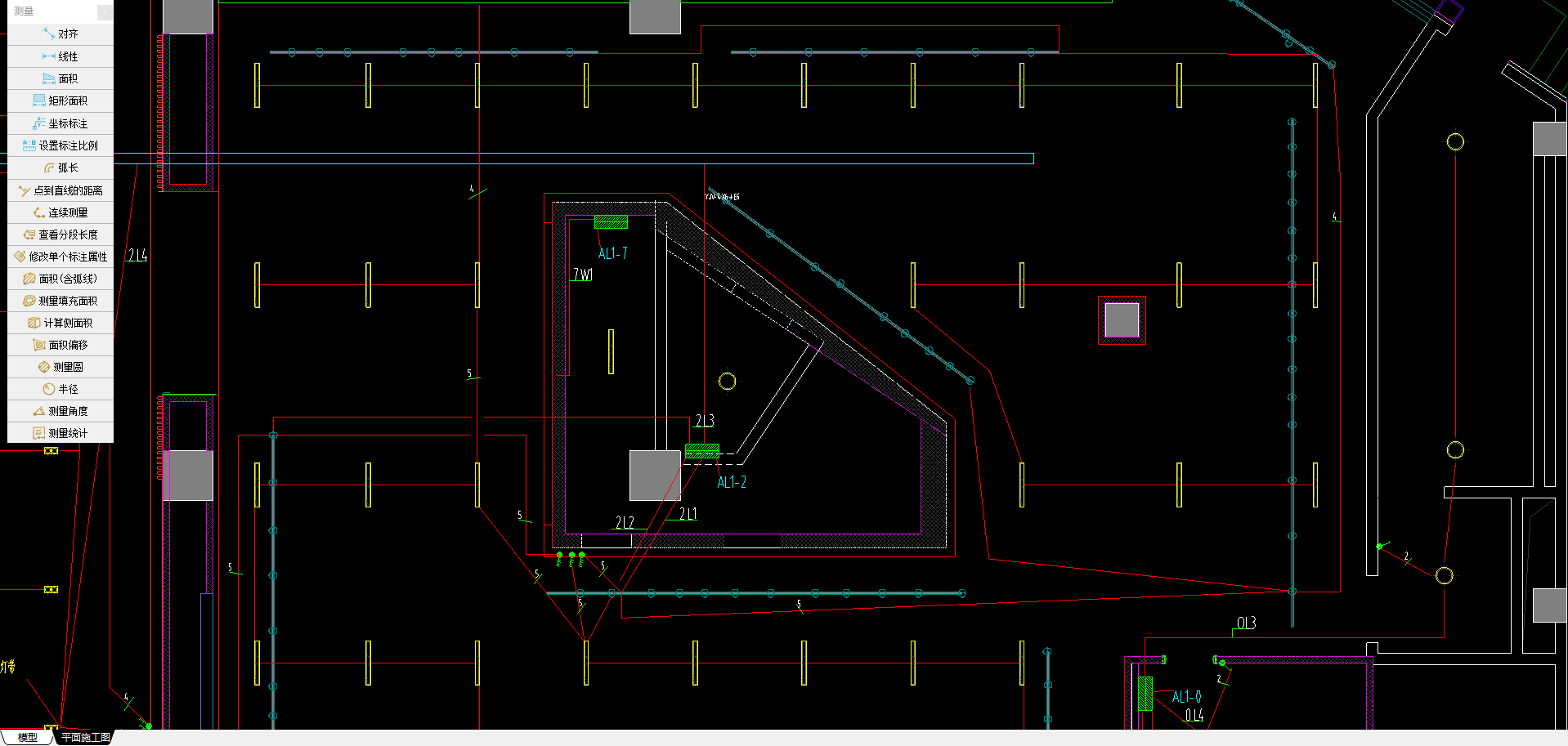Select the 半径 radius measurement tool

(60, 389)
